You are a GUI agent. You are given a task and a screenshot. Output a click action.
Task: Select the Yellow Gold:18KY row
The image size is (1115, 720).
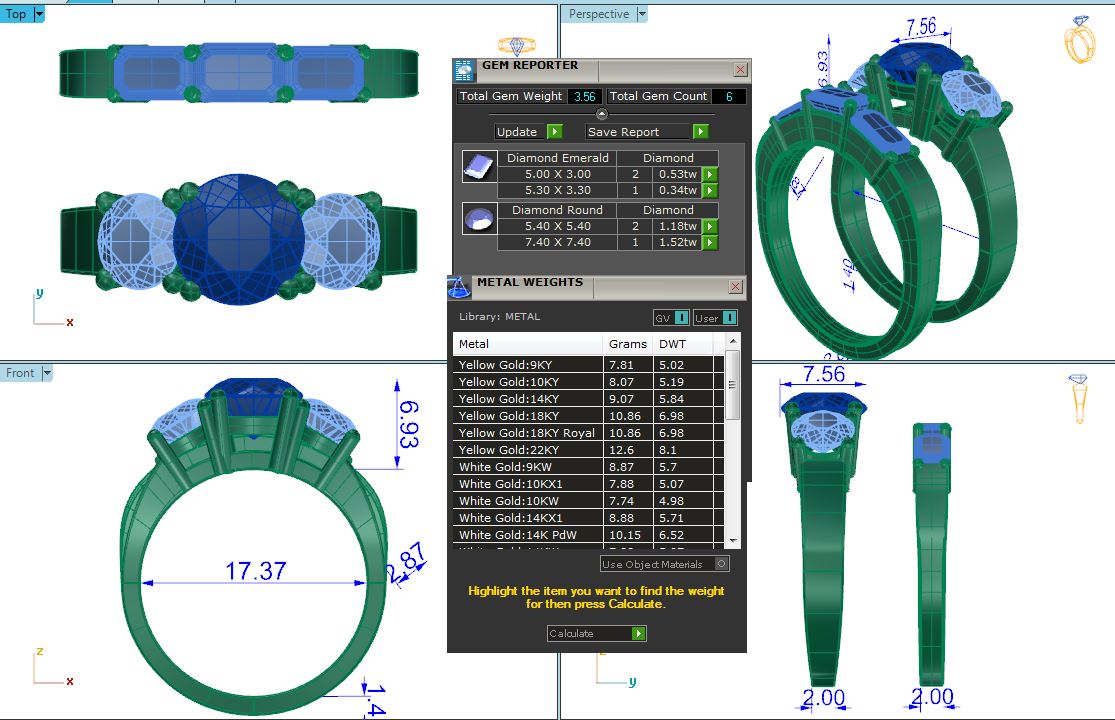[x=527, y=416]
